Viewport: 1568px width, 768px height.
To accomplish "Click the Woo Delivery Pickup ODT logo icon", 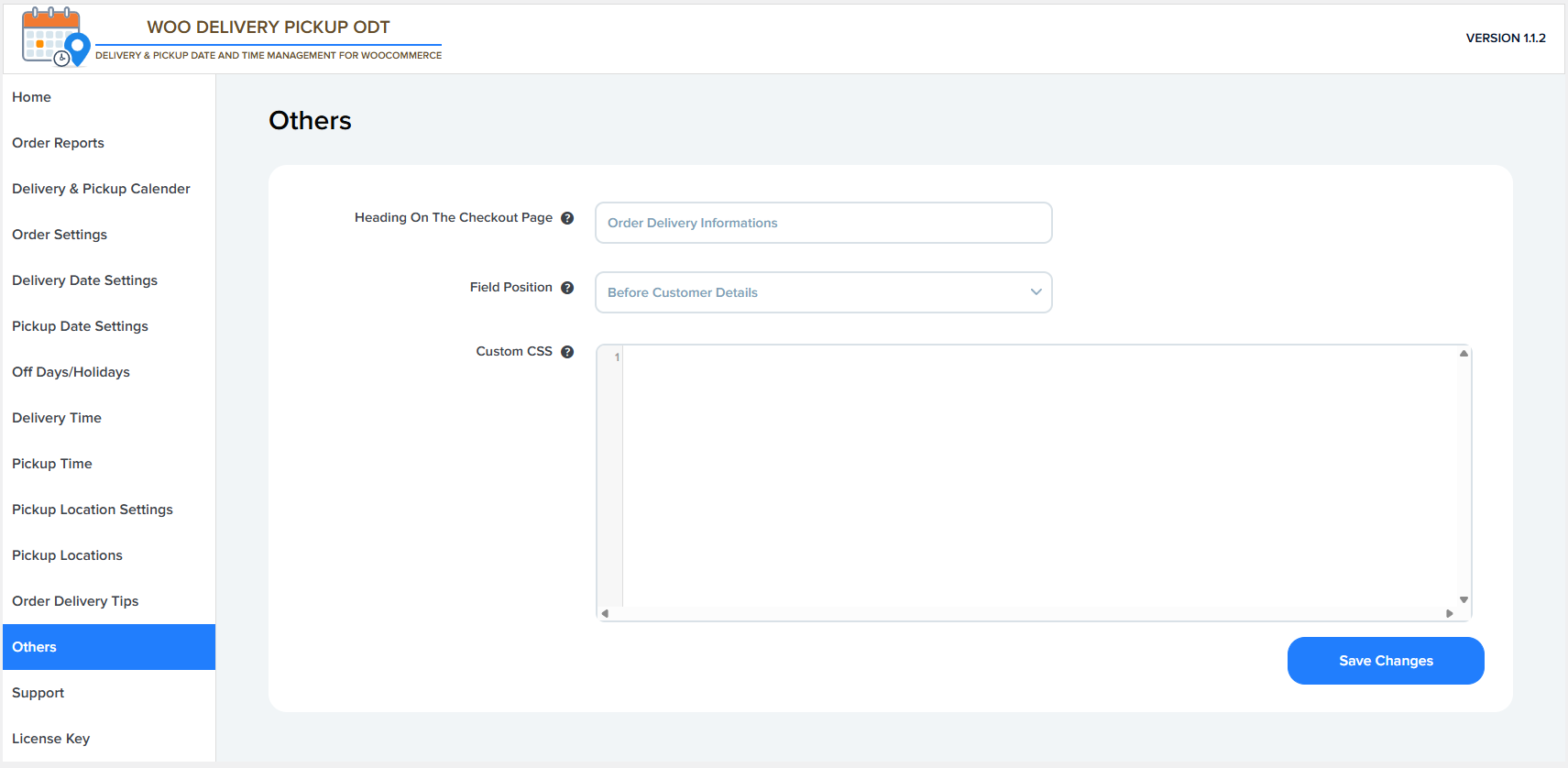I will pyautogui.click(x=56, y=38).
